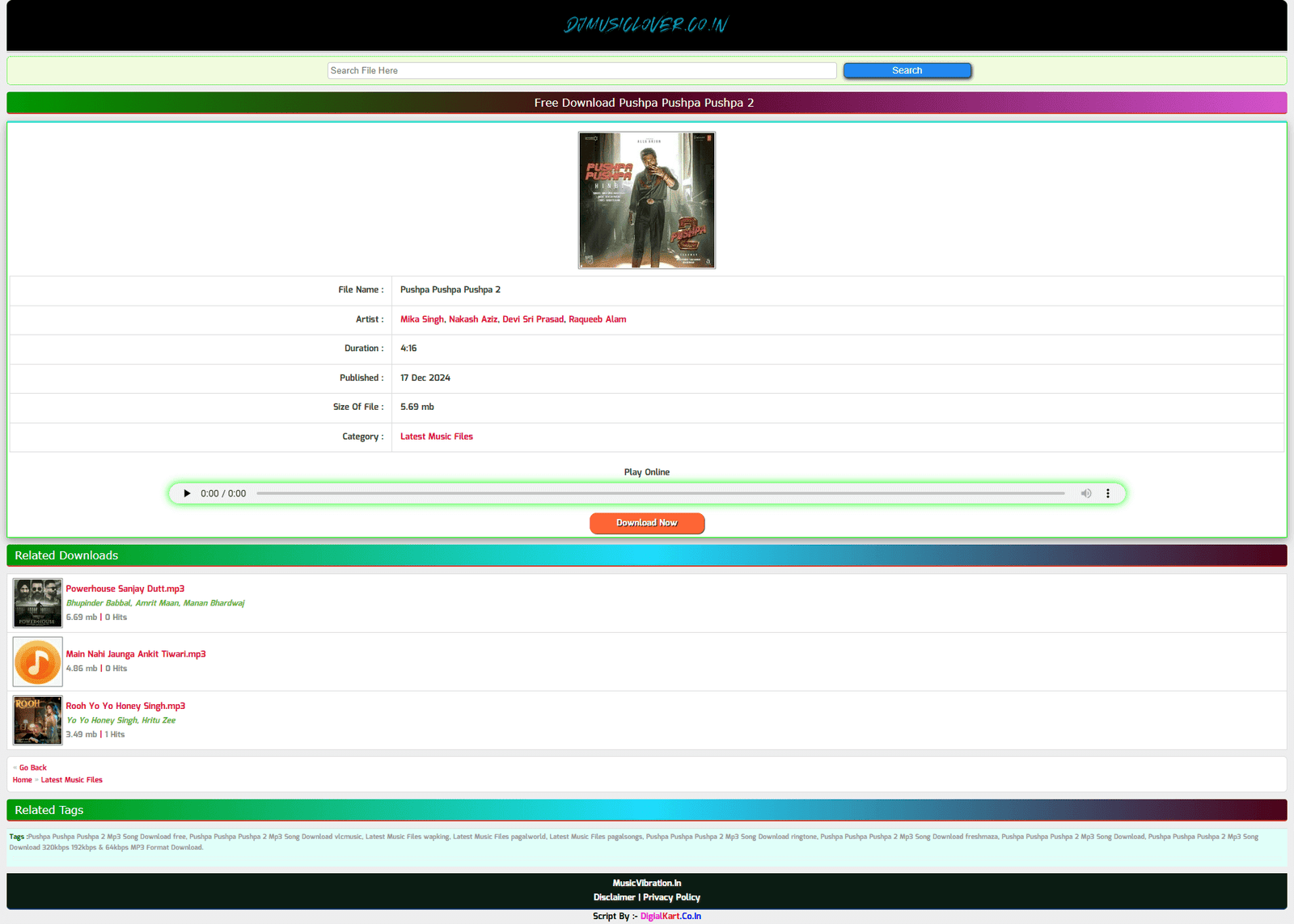Open artist Devi Sri Prasad link

532,319
